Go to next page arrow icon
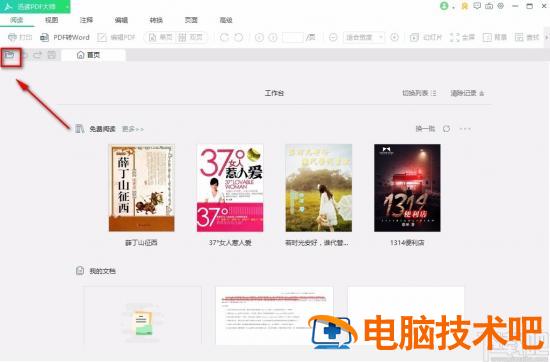This screenshot has width=550, height=362. pos(273,37)
